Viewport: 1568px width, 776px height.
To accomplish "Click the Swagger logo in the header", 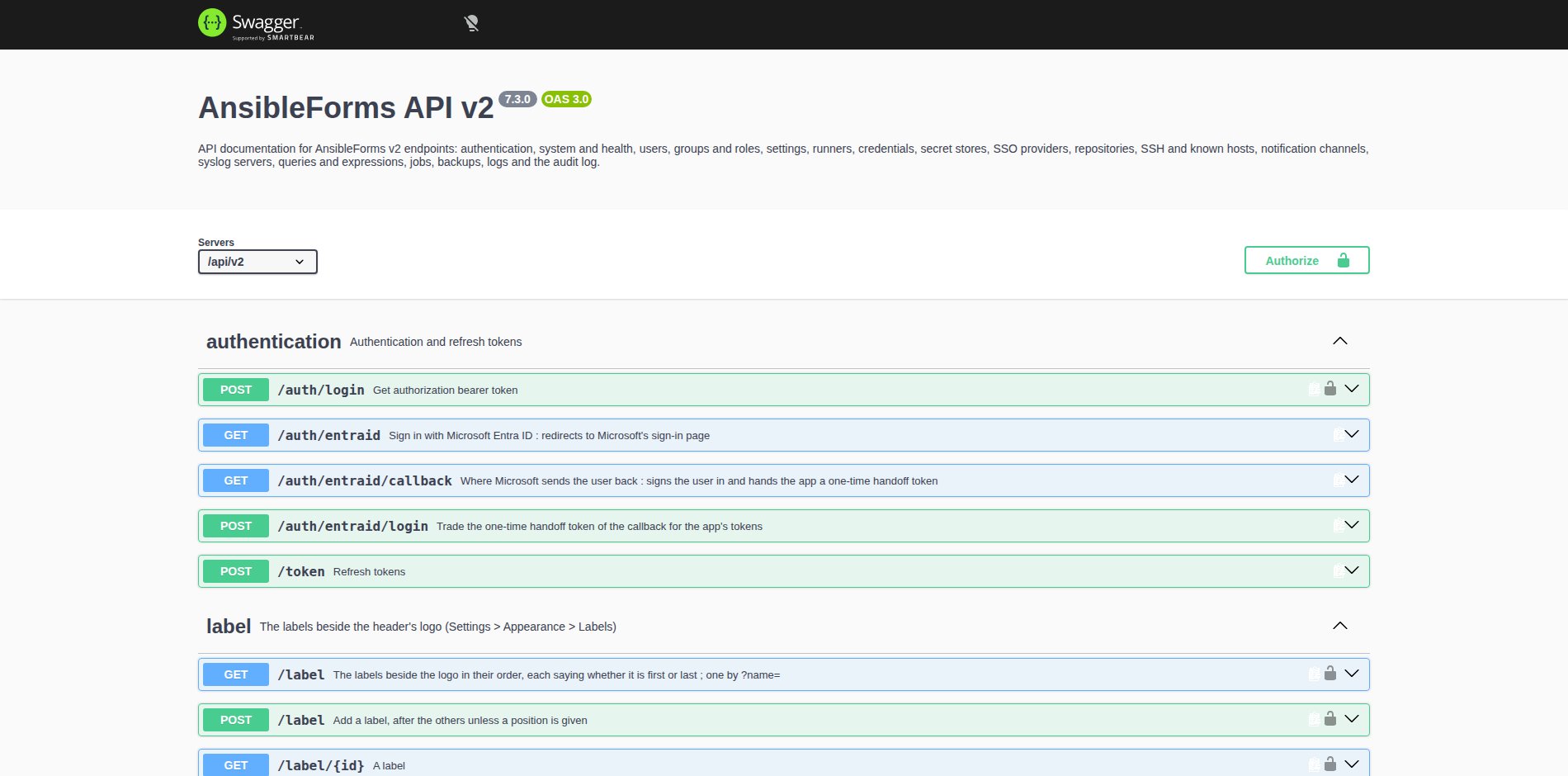I will (256, 24).
